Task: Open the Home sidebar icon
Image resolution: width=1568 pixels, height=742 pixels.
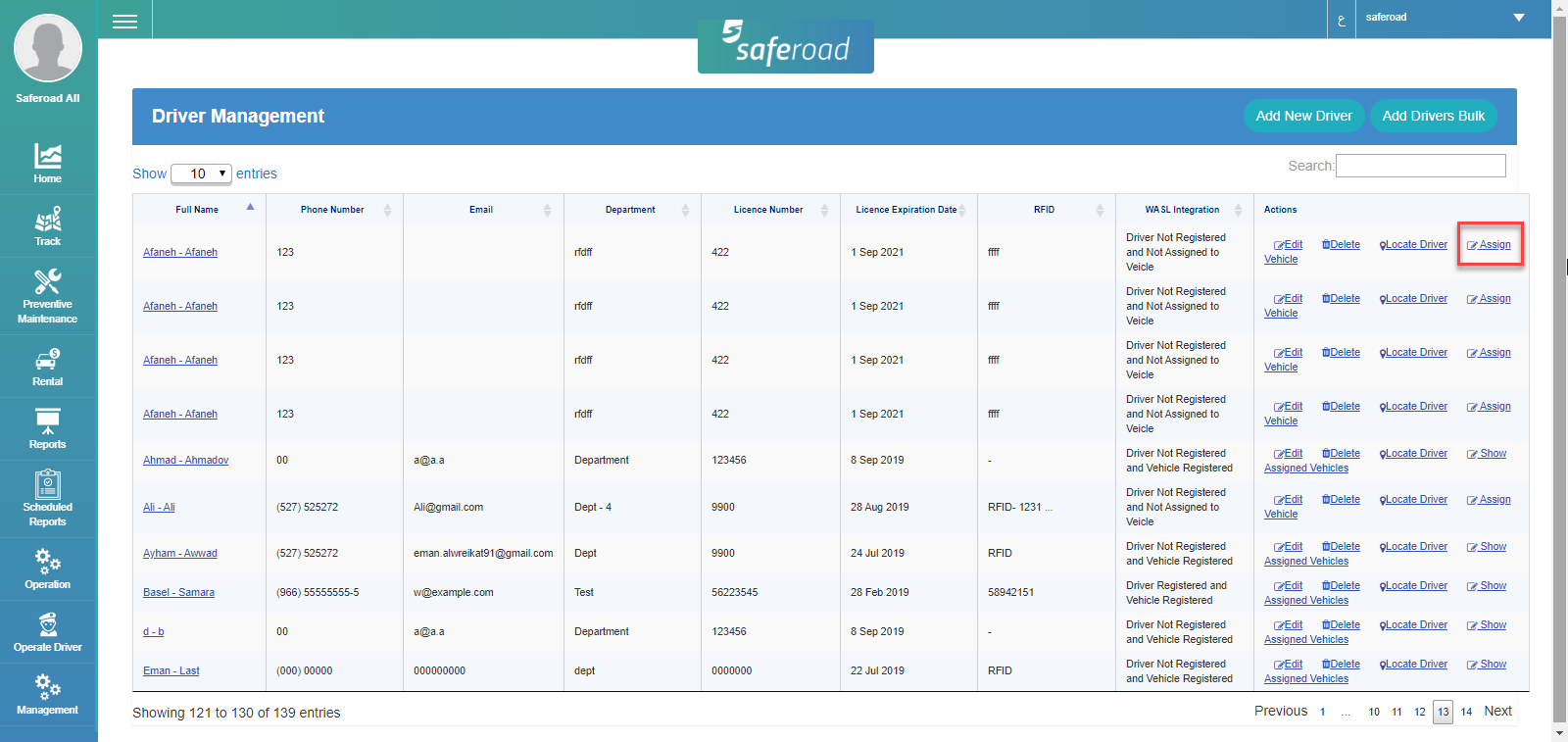Action: coord(47,163)
